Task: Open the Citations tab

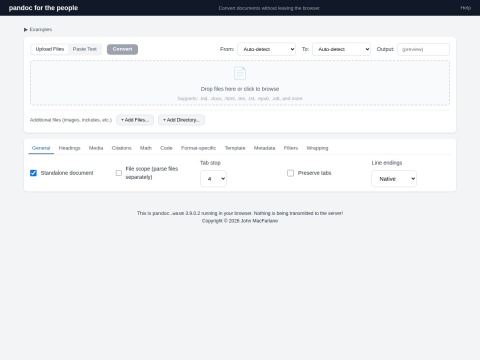Action: (121, 148)
